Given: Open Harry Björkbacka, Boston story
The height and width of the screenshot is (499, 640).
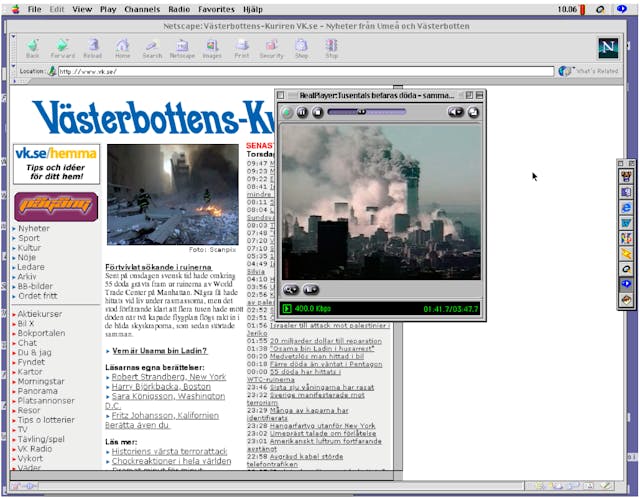Looking at the screenshot, I should 161,386.
